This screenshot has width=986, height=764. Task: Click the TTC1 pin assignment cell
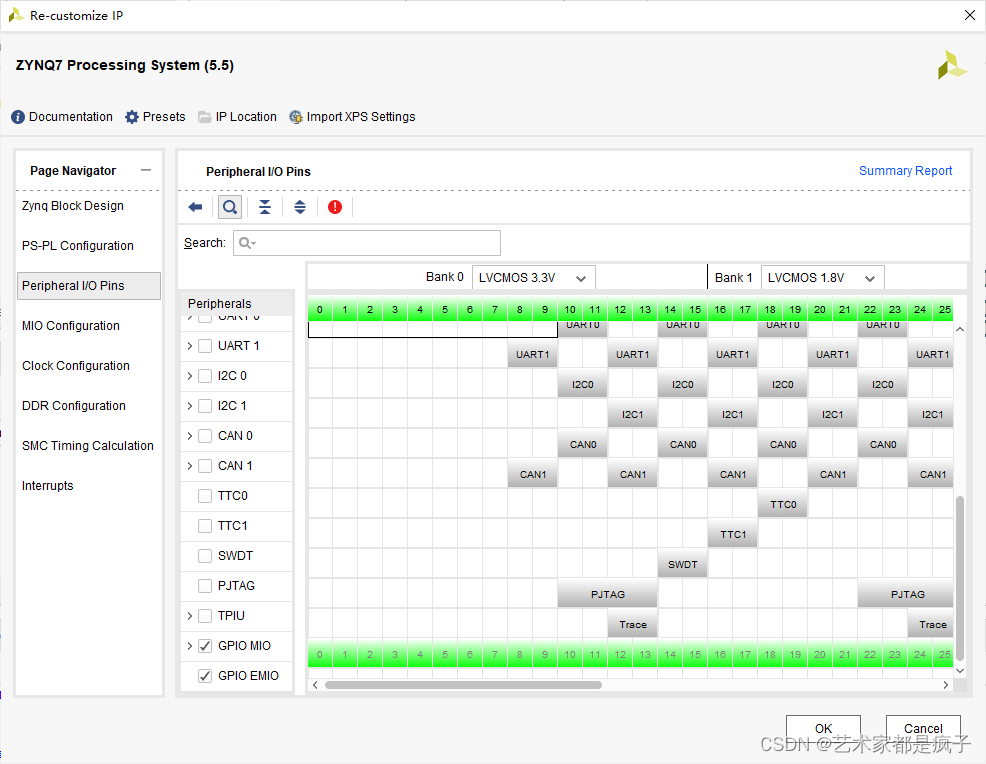coord(733,534)
